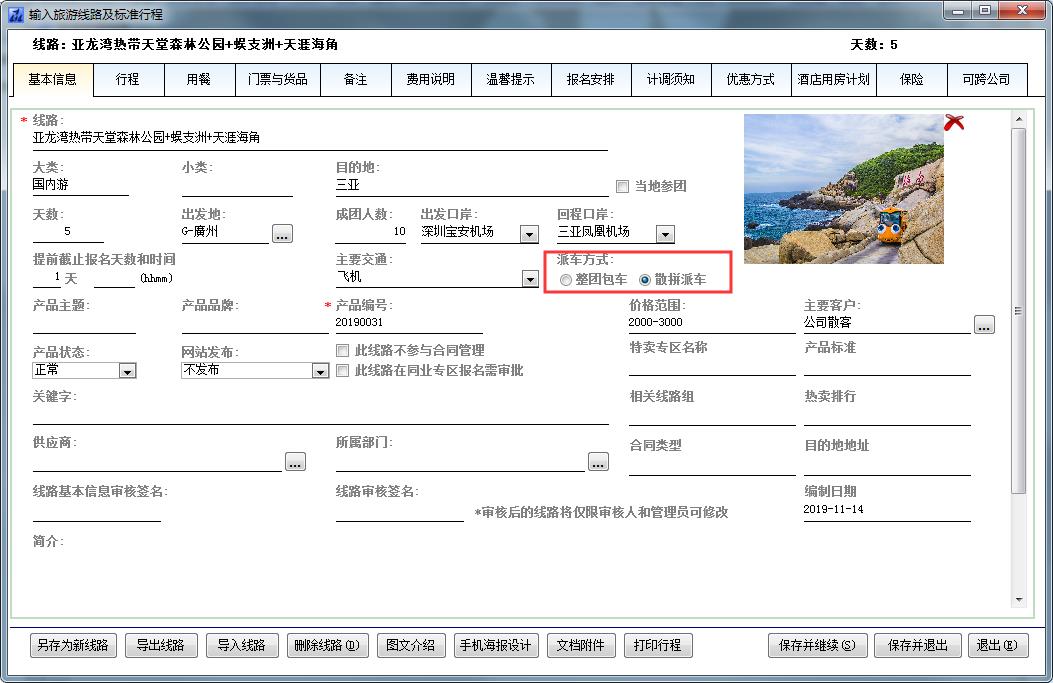Click 另存为新线路 button
Image resolution: width=1053 pixels, height=683 pixels.
point(73,645)
